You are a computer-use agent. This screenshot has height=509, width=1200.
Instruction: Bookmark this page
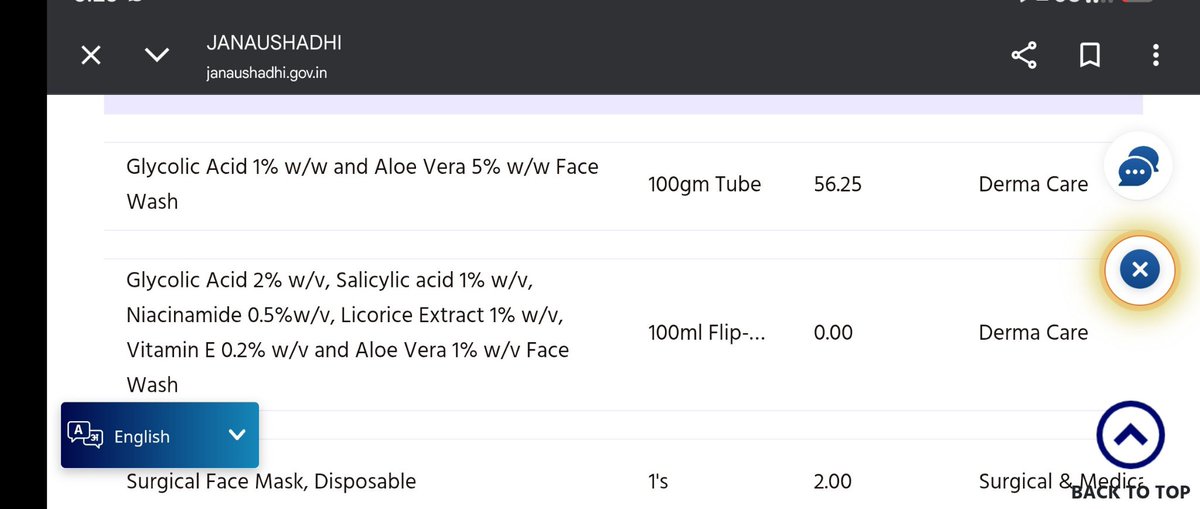[x=1090, y=56]
